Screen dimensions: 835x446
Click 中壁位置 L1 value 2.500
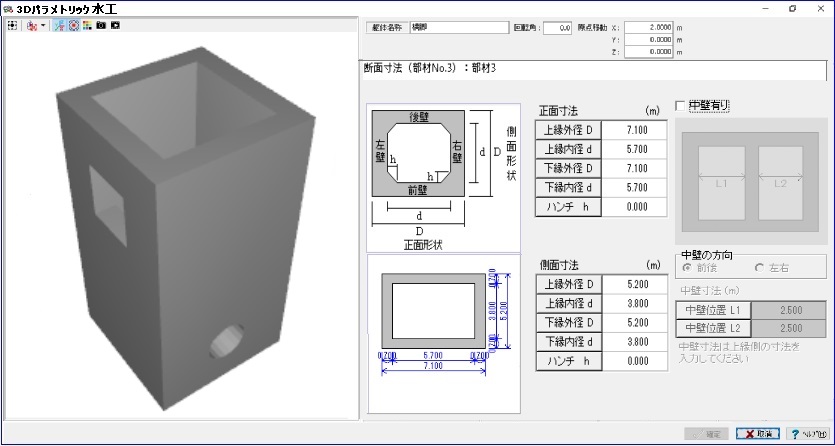click(789, 310)
